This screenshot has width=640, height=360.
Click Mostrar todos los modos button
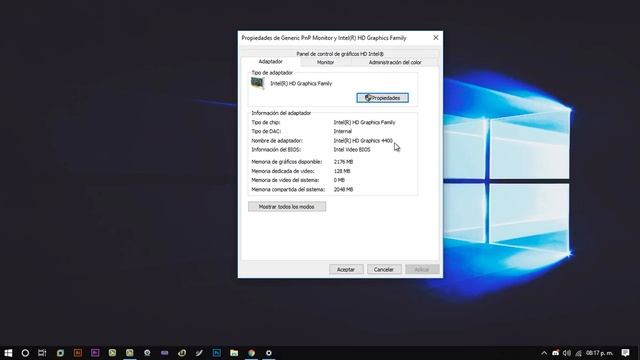point(287,207)
